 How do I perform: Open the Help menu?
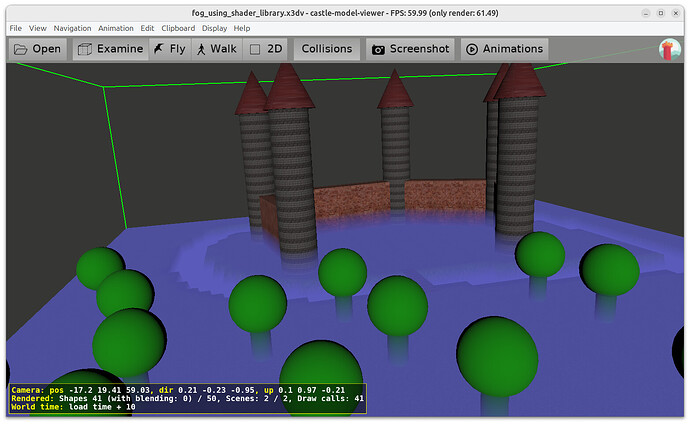tap(242, 28)
